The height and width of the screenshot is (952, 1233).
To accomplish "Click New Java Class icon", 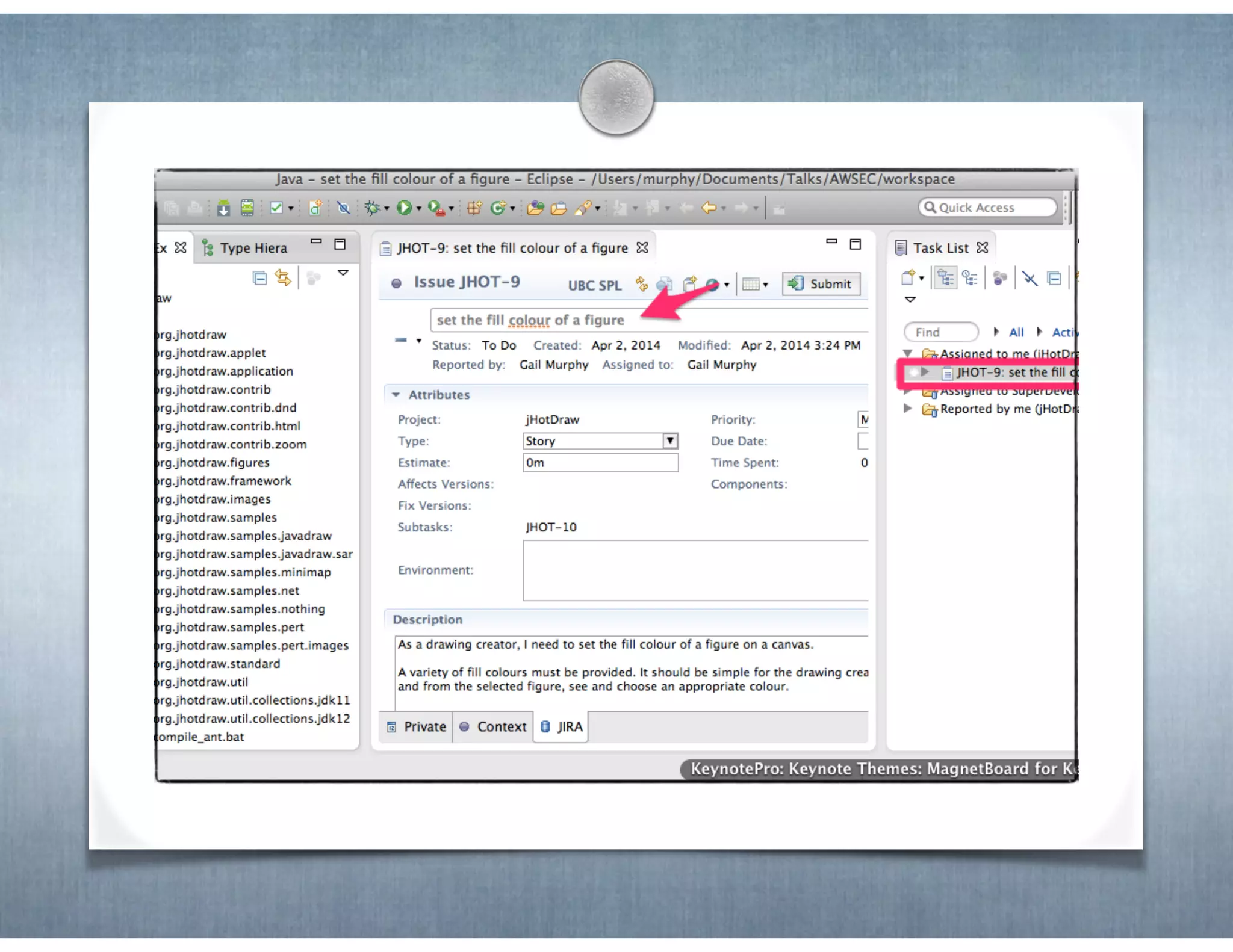I will click(498, 208).
